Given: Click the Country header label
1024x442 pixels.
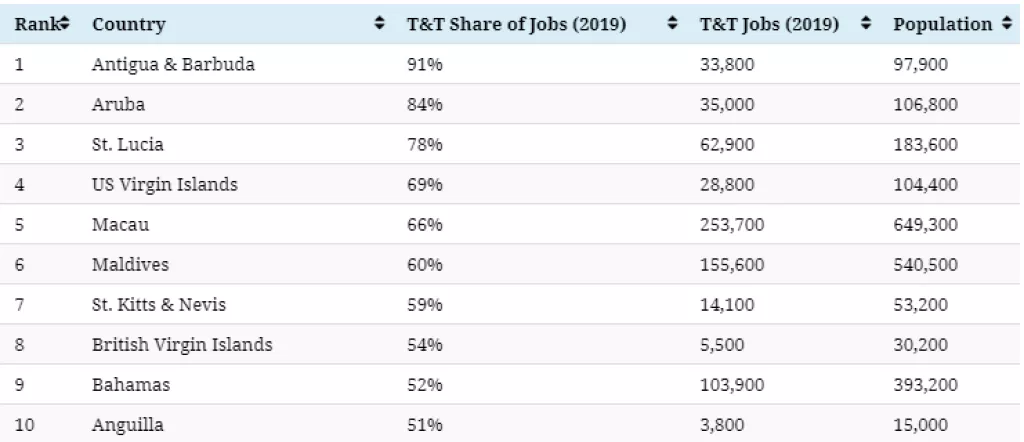Looking at the screenshot, I should coord(129,24).
